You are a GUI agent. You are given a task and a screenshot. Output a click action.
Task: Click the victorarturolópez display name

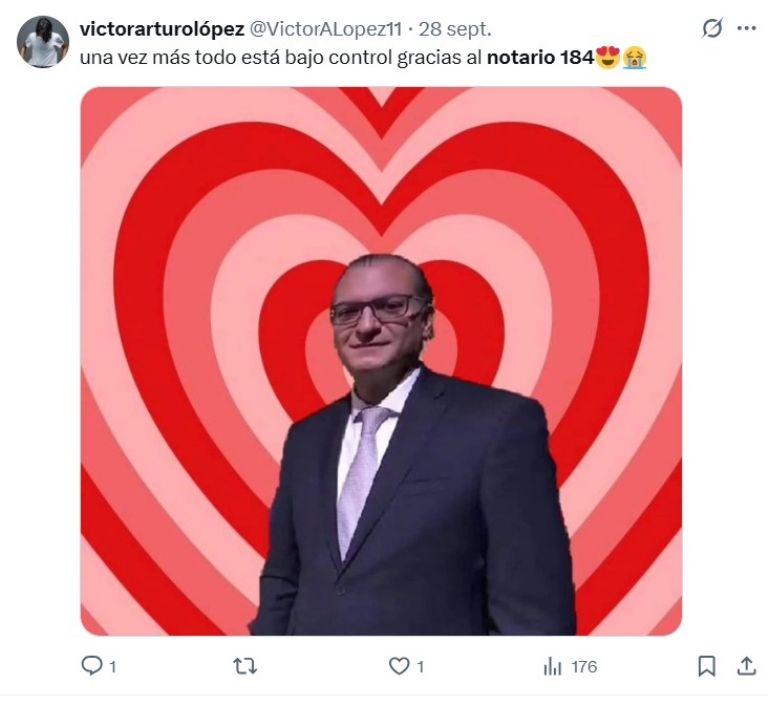162,29
